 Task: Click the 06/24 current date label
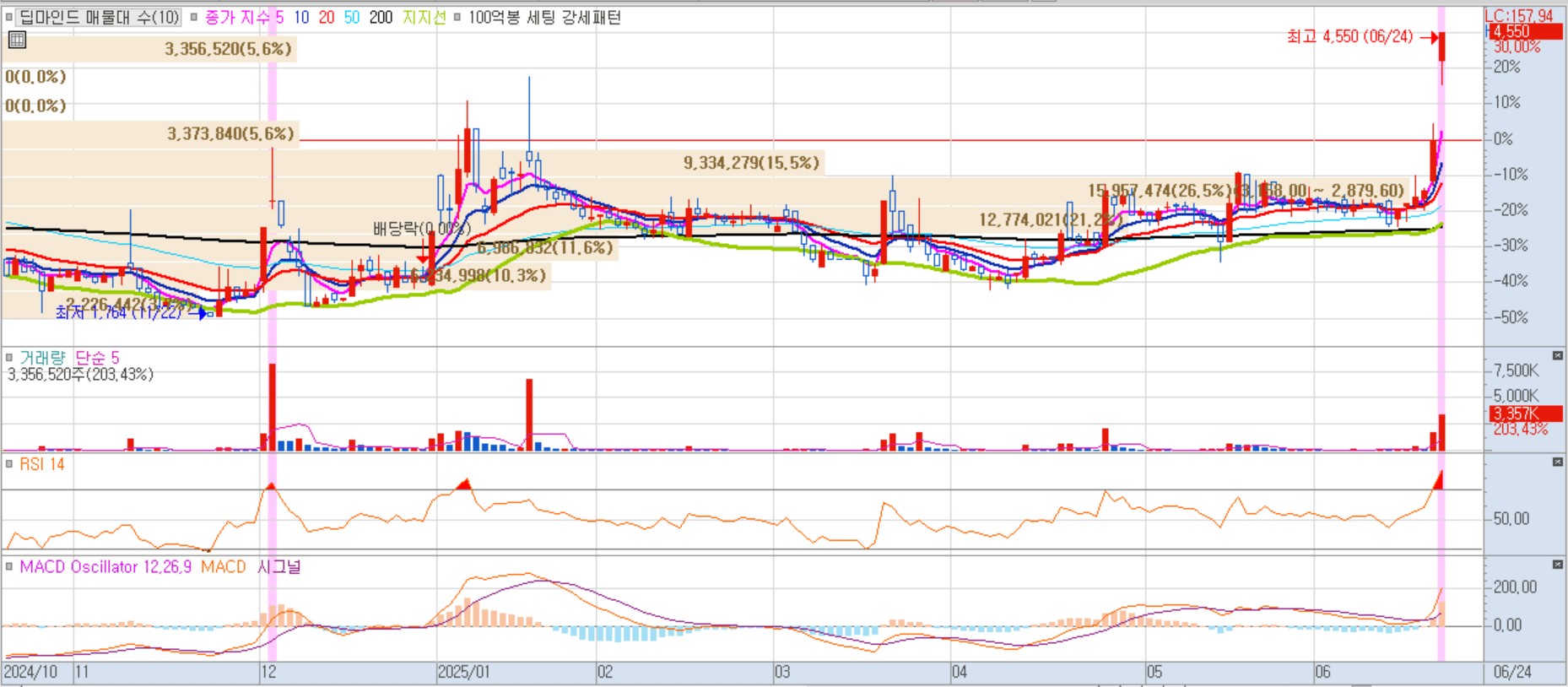pyautogui.click(x=1512, y=672)
